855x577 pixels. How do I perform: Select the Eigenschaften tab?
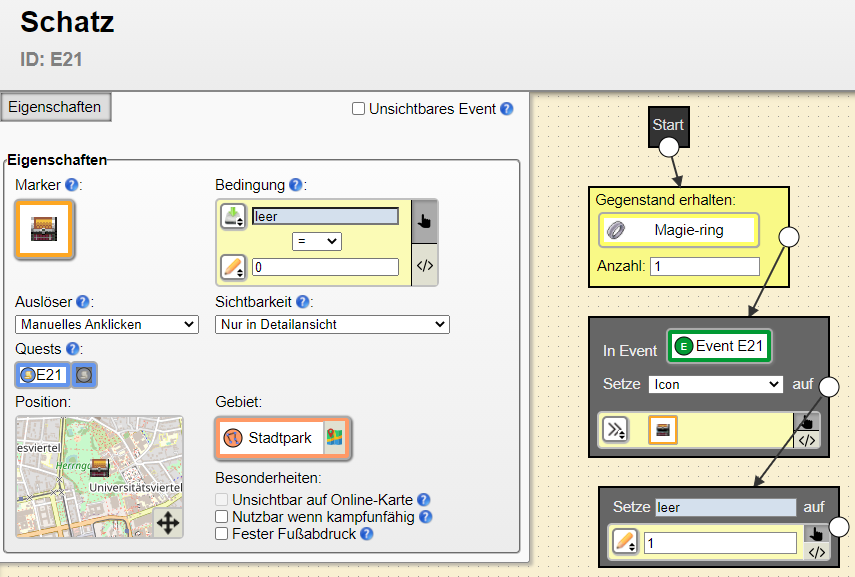click(x=54, y=107)
